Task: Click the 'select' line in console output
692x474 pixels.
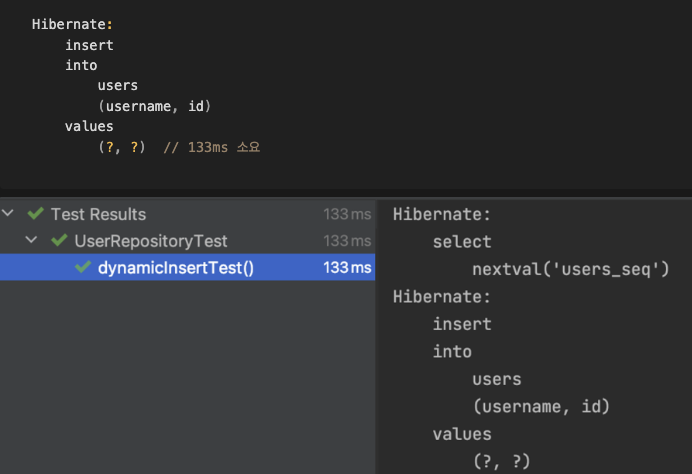Action: (x=462, y=242)
